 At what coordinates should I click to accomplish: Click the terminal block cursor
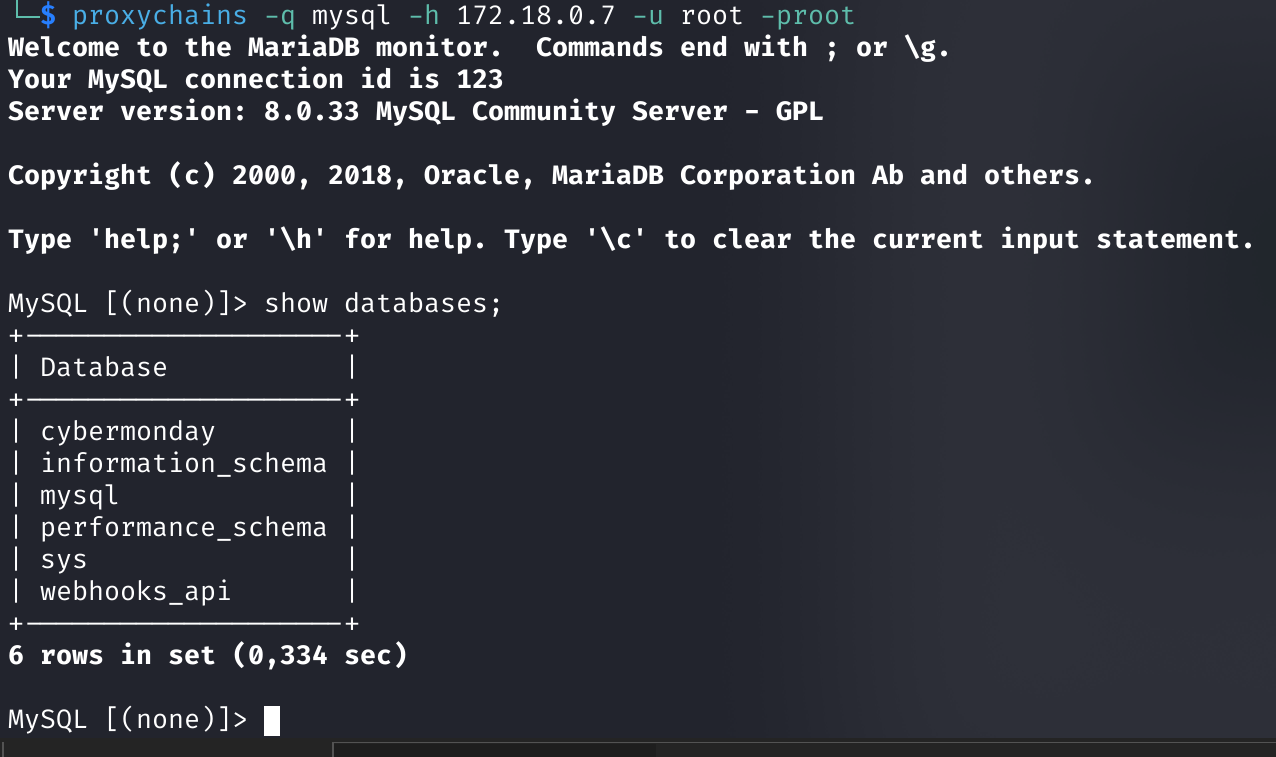[272, 720]
